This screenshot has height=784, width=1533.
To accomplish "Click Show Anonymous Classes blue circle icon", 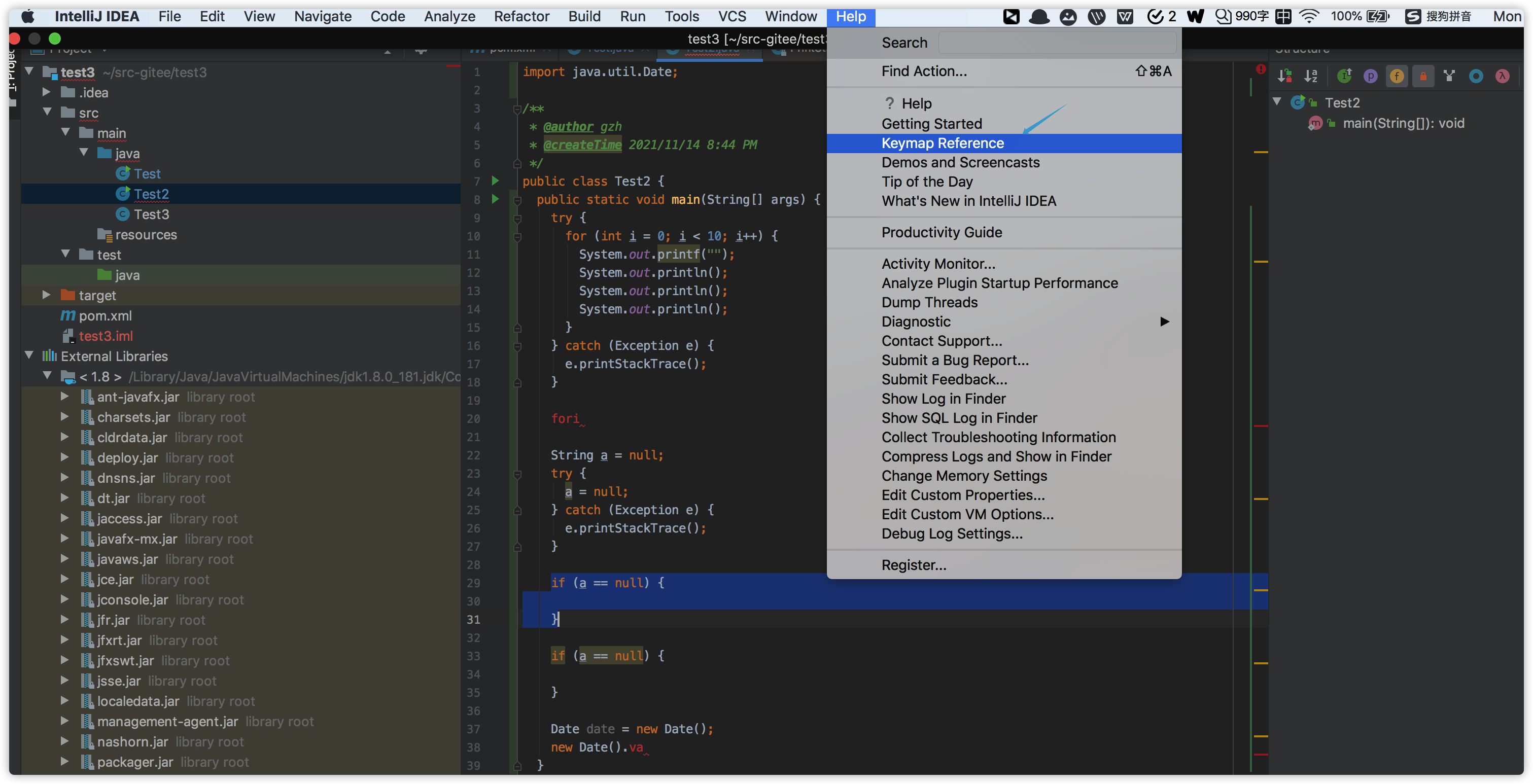I will coord(1475,76).
